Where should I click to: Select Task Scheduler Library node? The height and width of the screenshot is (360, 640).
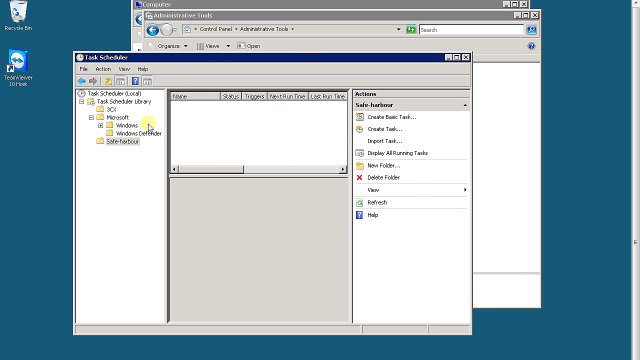[x=124, y=102]
